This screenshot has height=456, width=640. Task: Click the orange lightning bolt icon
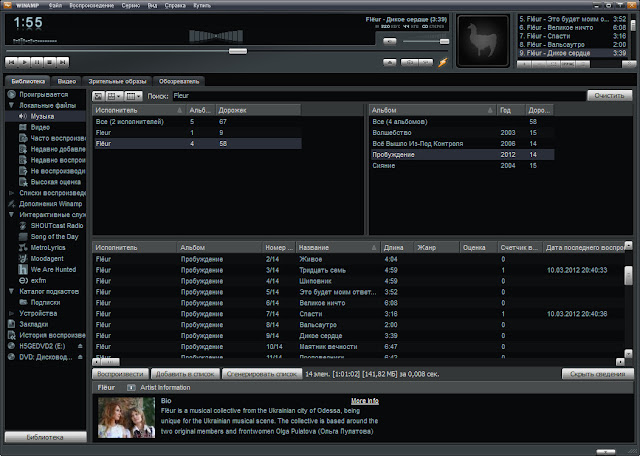(442, 62)
